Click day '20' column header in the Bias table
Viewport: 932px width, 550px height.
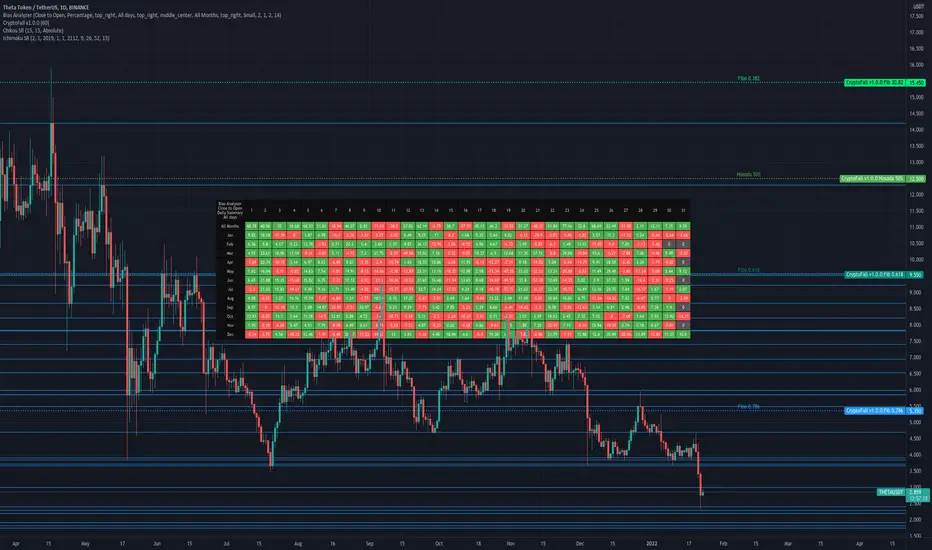(523, 210)
